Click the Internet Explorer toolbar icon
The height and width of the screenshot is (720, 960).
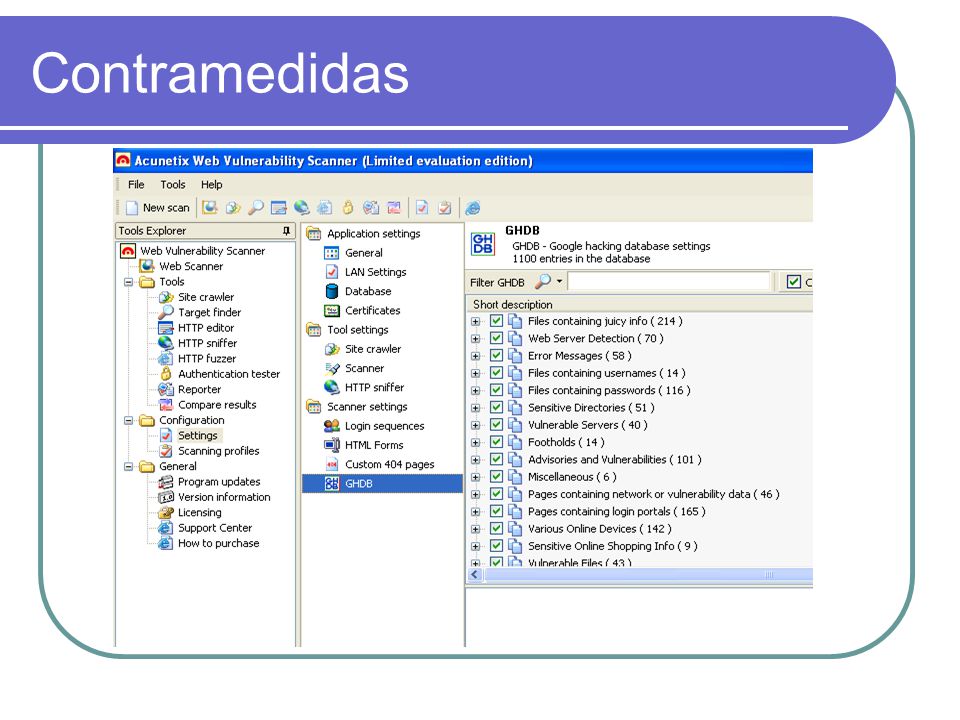(473, 208)
